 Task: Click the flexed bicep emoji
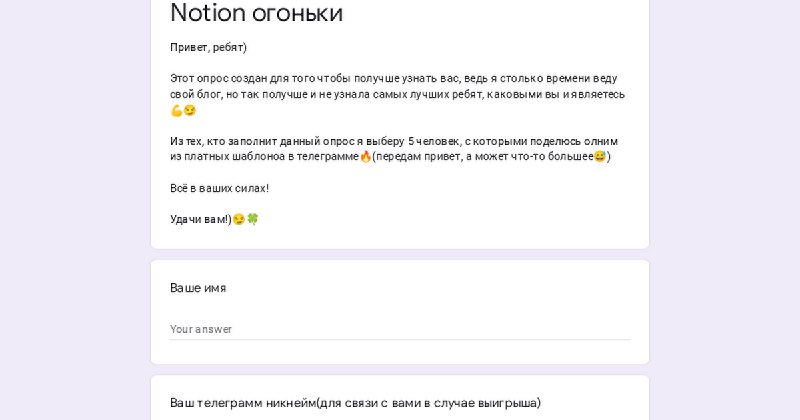pyautogui.click(x=177, y=111)
